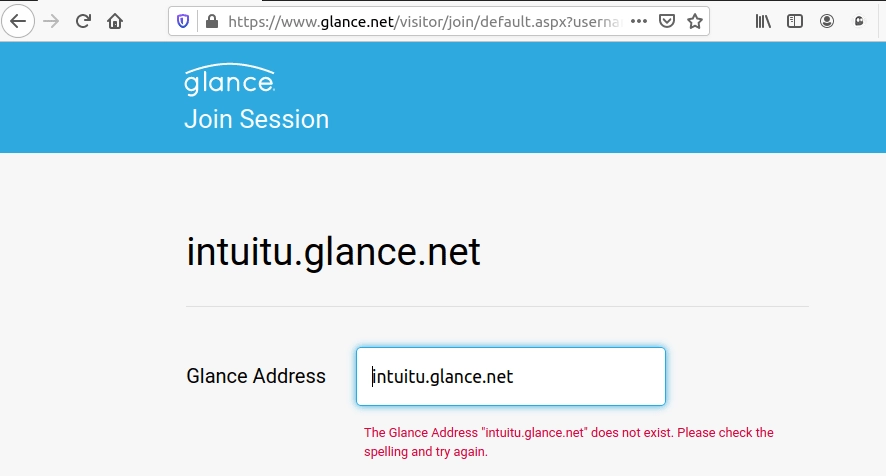Open the Library menu
886x476 pixels.
click(763, 20)
